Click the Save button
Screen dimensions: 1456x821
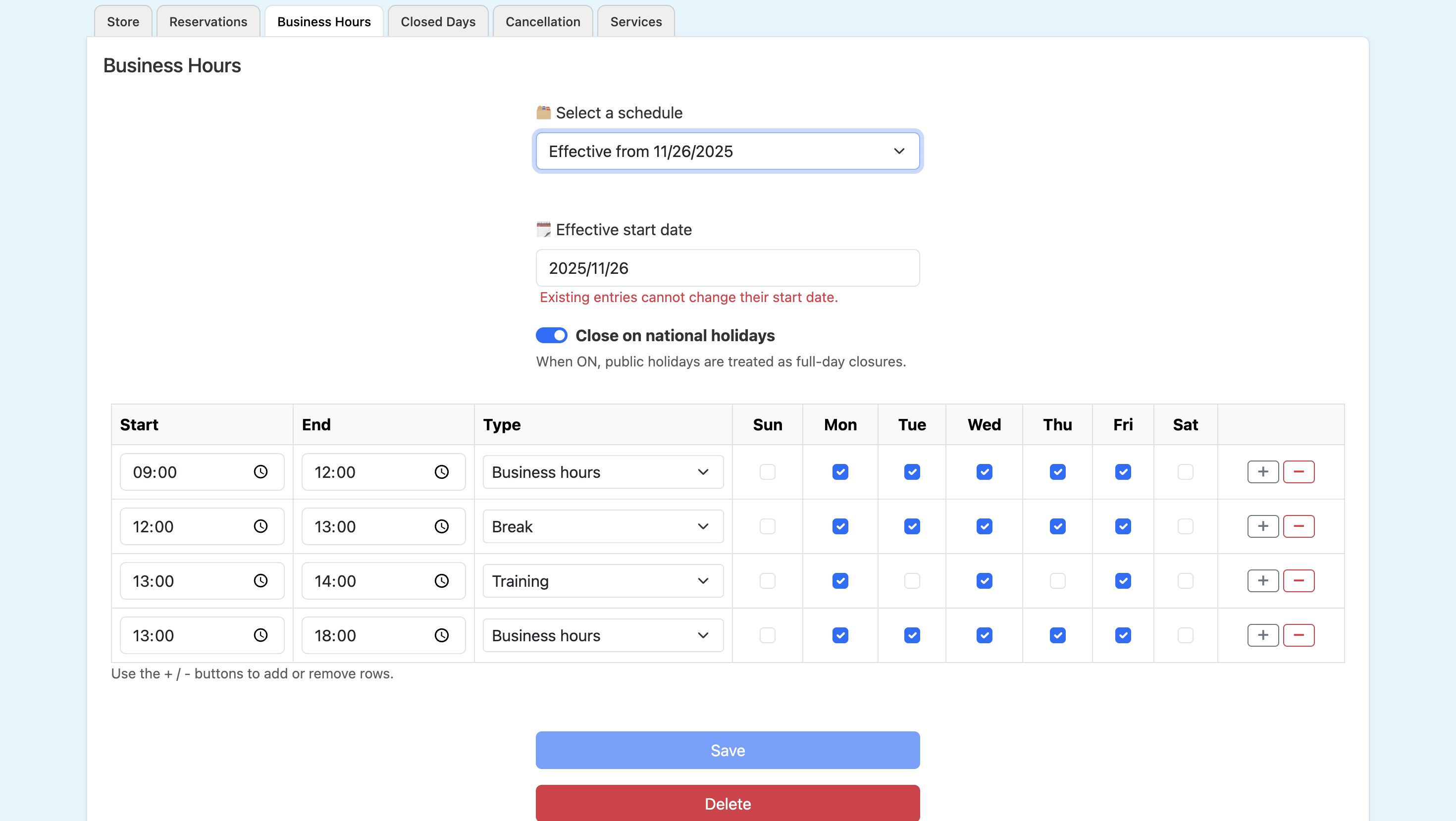coord(728,750)
